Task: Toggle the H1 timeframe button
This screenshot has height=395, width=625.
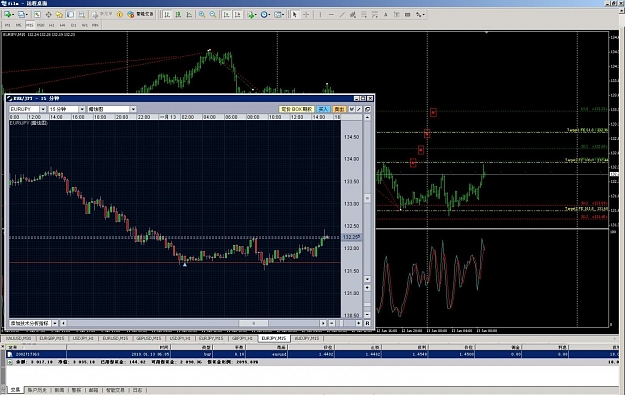Action: [51, 25]
